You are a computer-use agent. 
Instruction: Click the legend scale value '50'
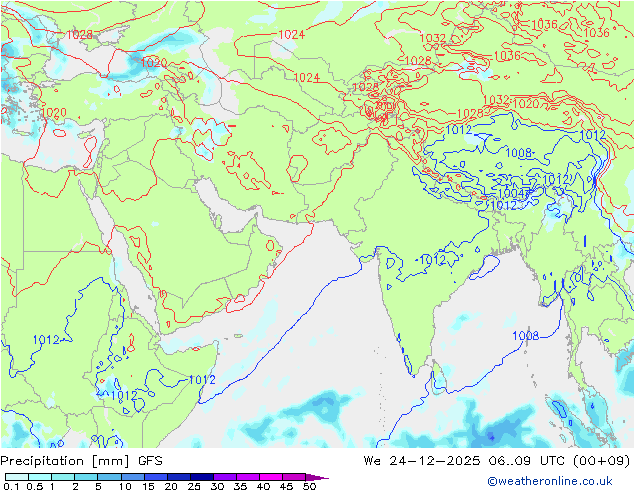tap(309, 486)
